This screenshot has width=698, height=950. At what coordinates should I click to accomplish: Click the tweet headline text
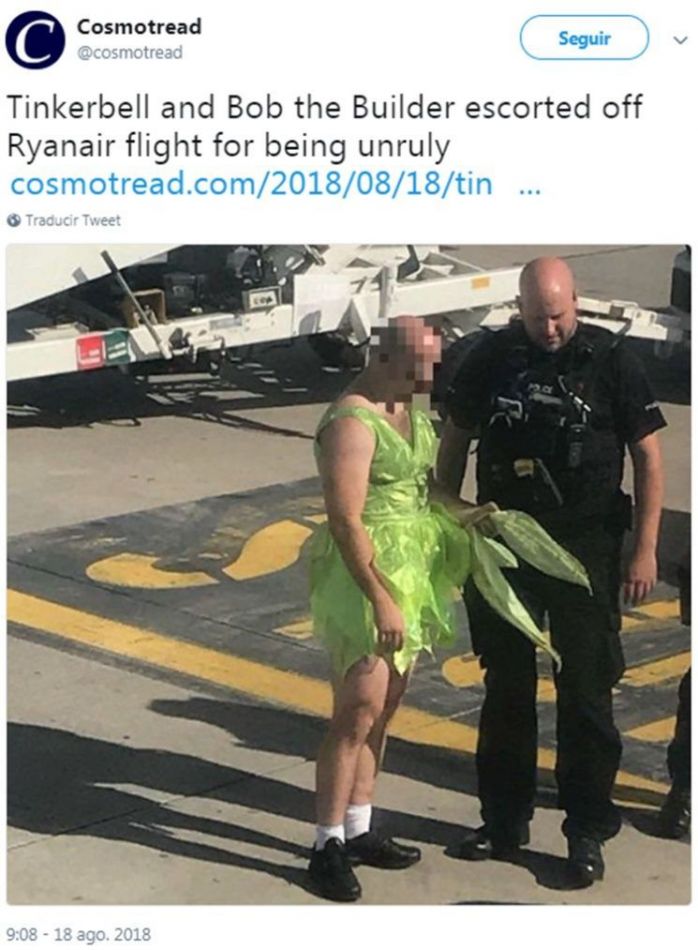pyautogui.click(x=324, y=127)
